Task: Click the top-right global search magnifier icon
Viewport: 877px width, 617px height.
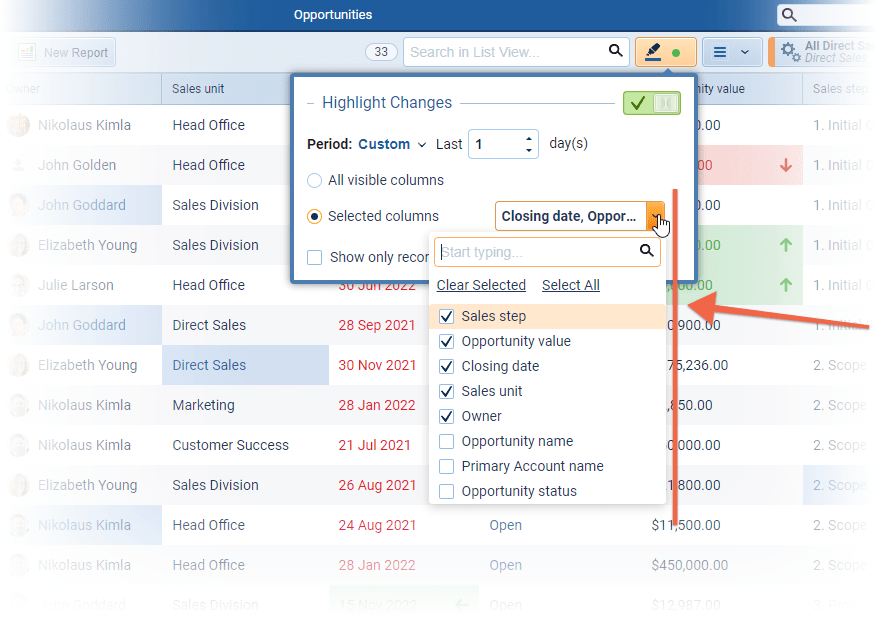Action: pos(790,15)
